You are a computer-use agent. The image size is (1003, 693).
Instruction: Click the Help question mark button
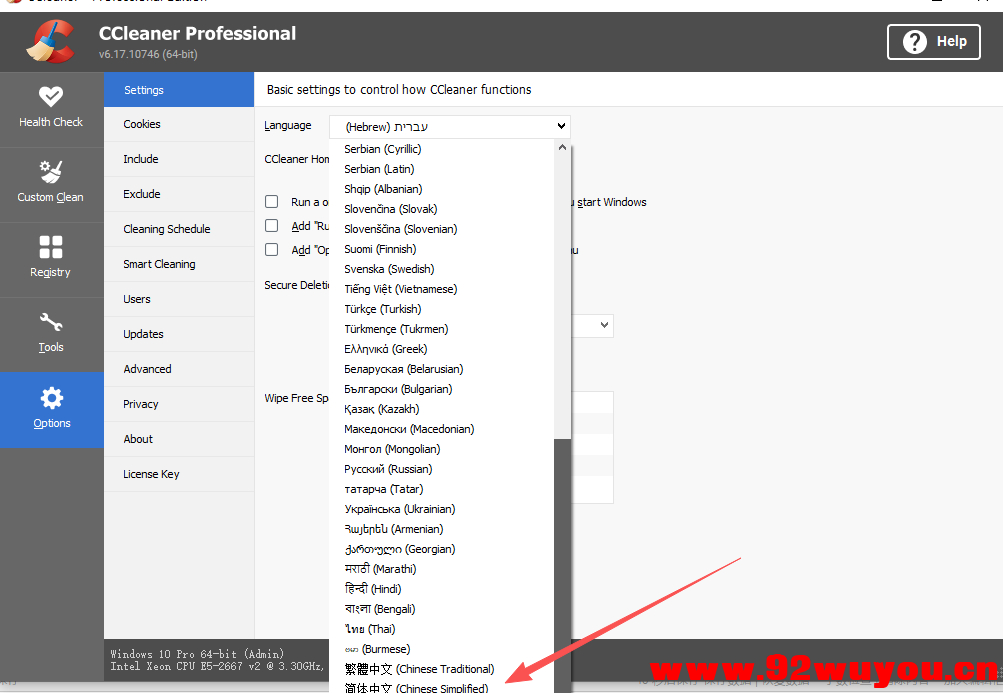(x=934, y=42)
